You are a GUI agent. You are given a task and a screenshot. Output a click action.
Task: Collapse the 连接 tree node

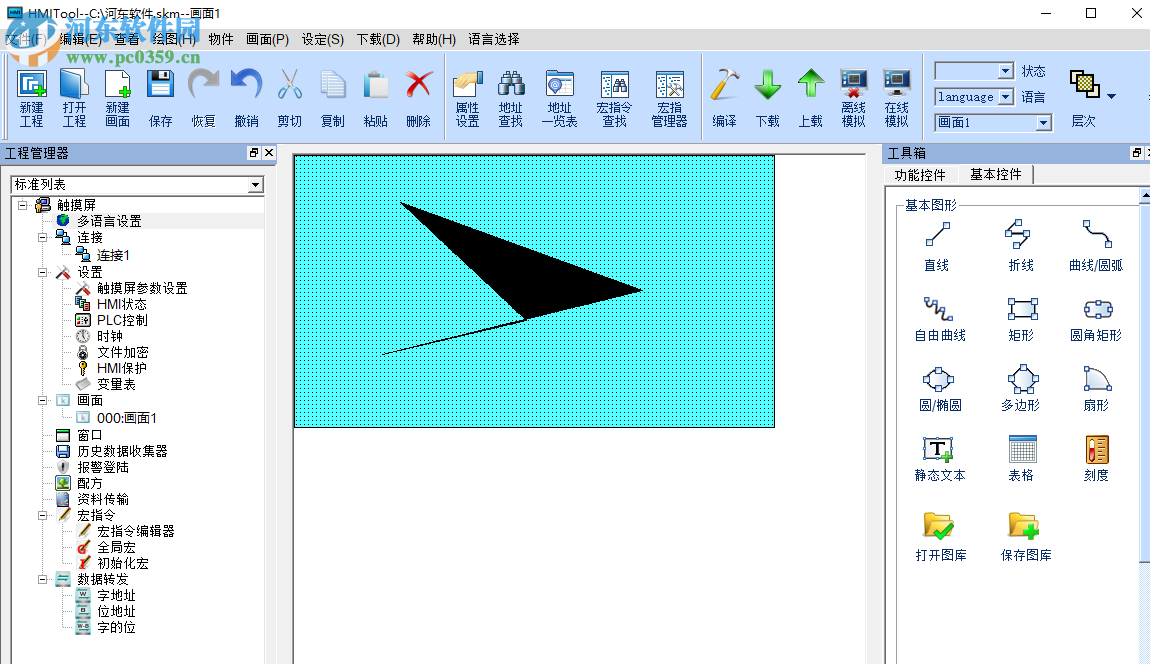[43, 238]
